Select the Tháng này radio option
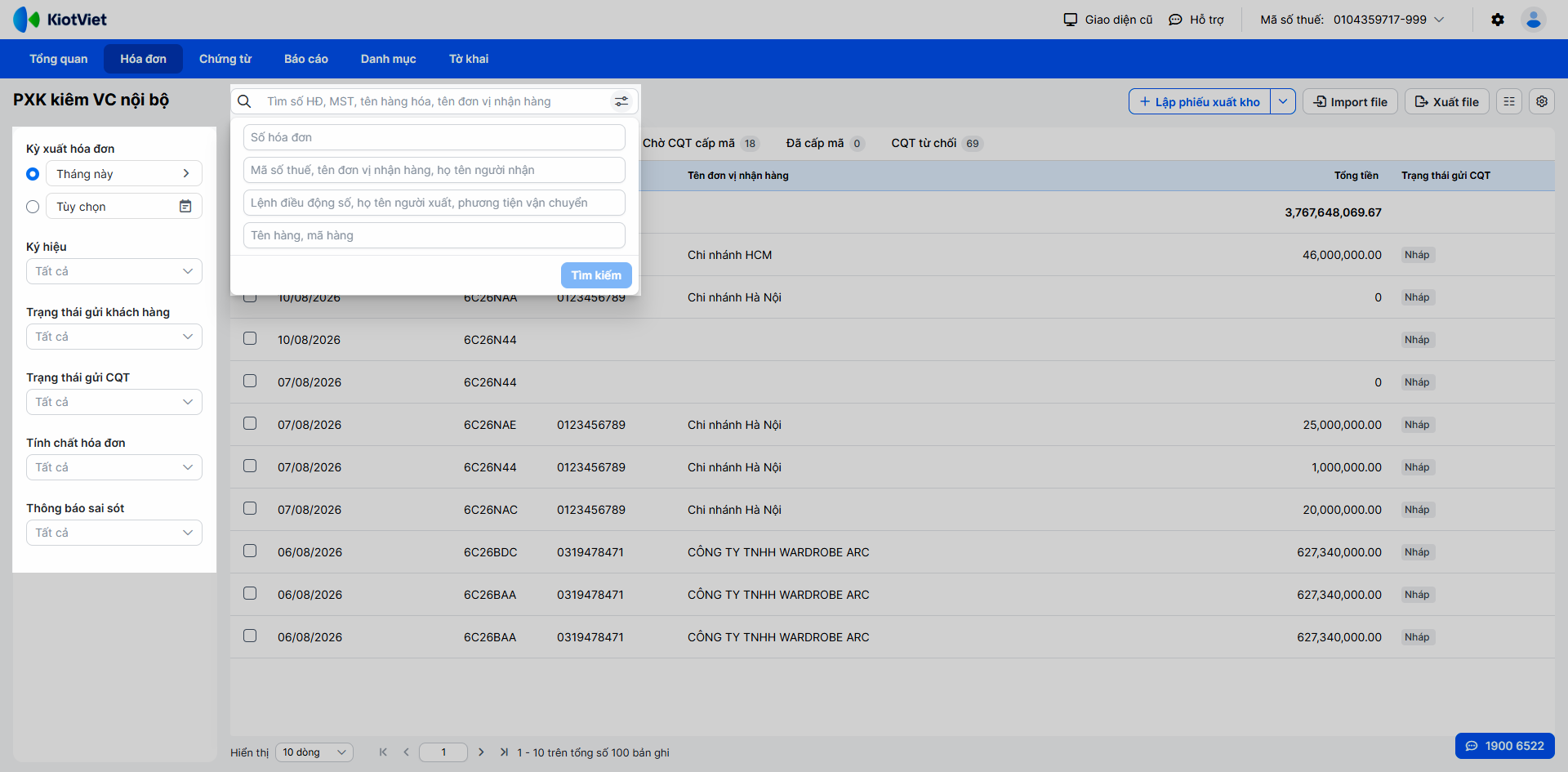 click(x=33, y=174)
